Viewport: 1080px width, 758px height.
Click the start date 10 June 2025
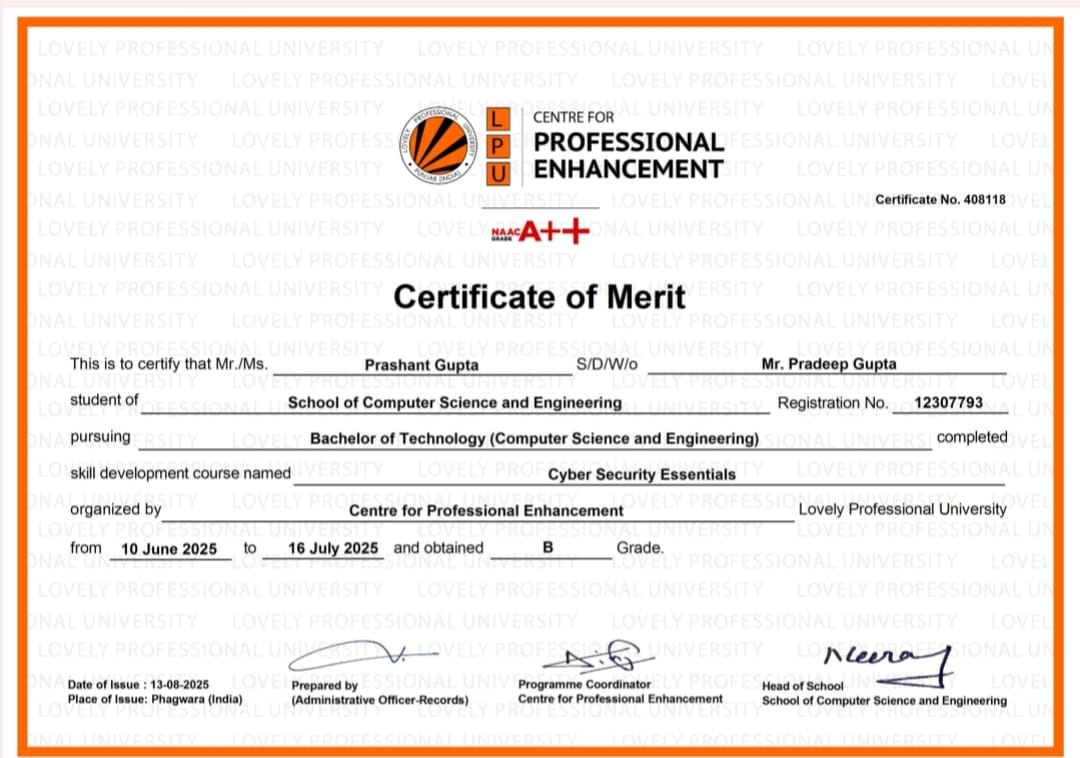[x=167, y=549]
